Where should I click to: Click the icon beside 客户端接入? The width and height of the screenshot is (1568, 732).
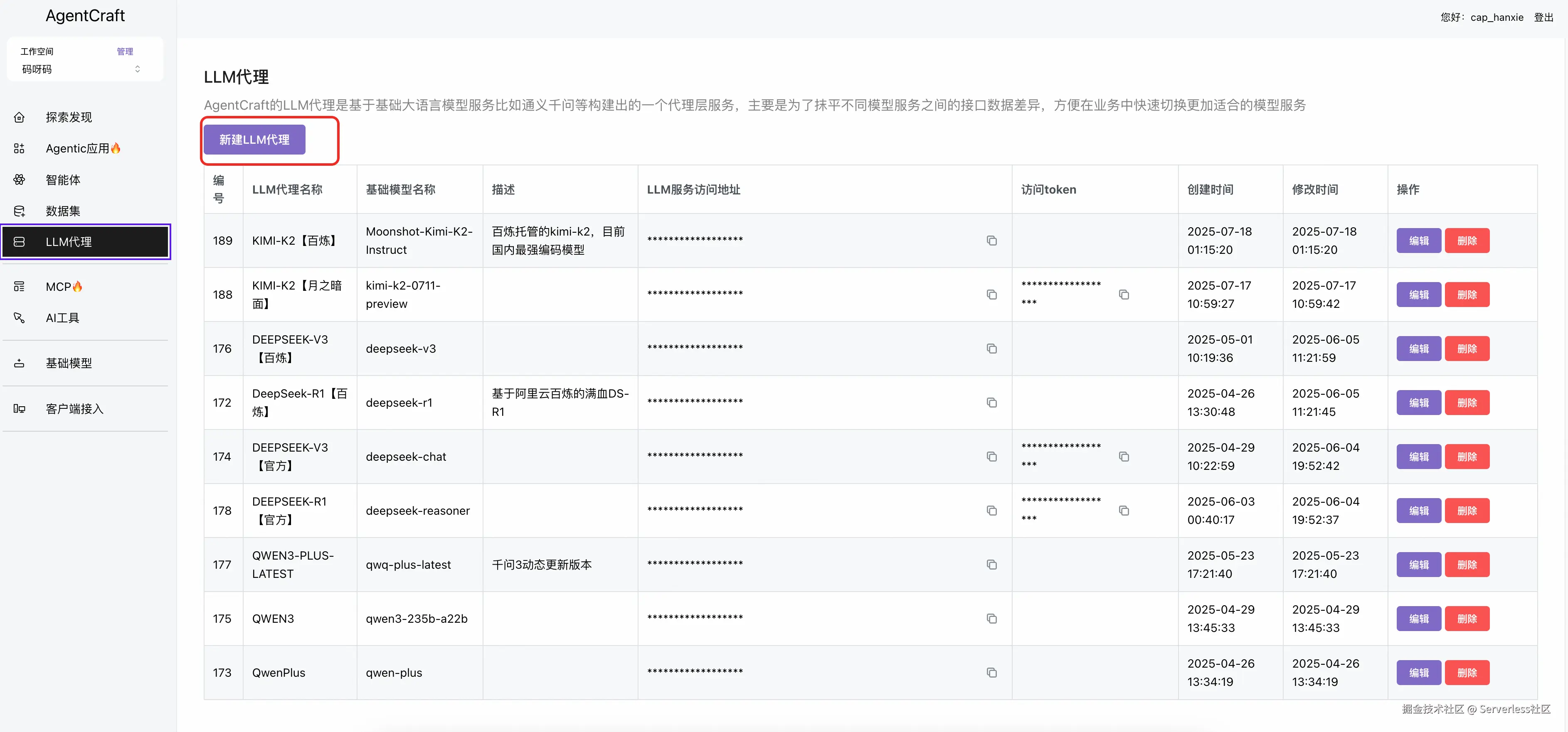pyautogui.click(x=20, y=409)
